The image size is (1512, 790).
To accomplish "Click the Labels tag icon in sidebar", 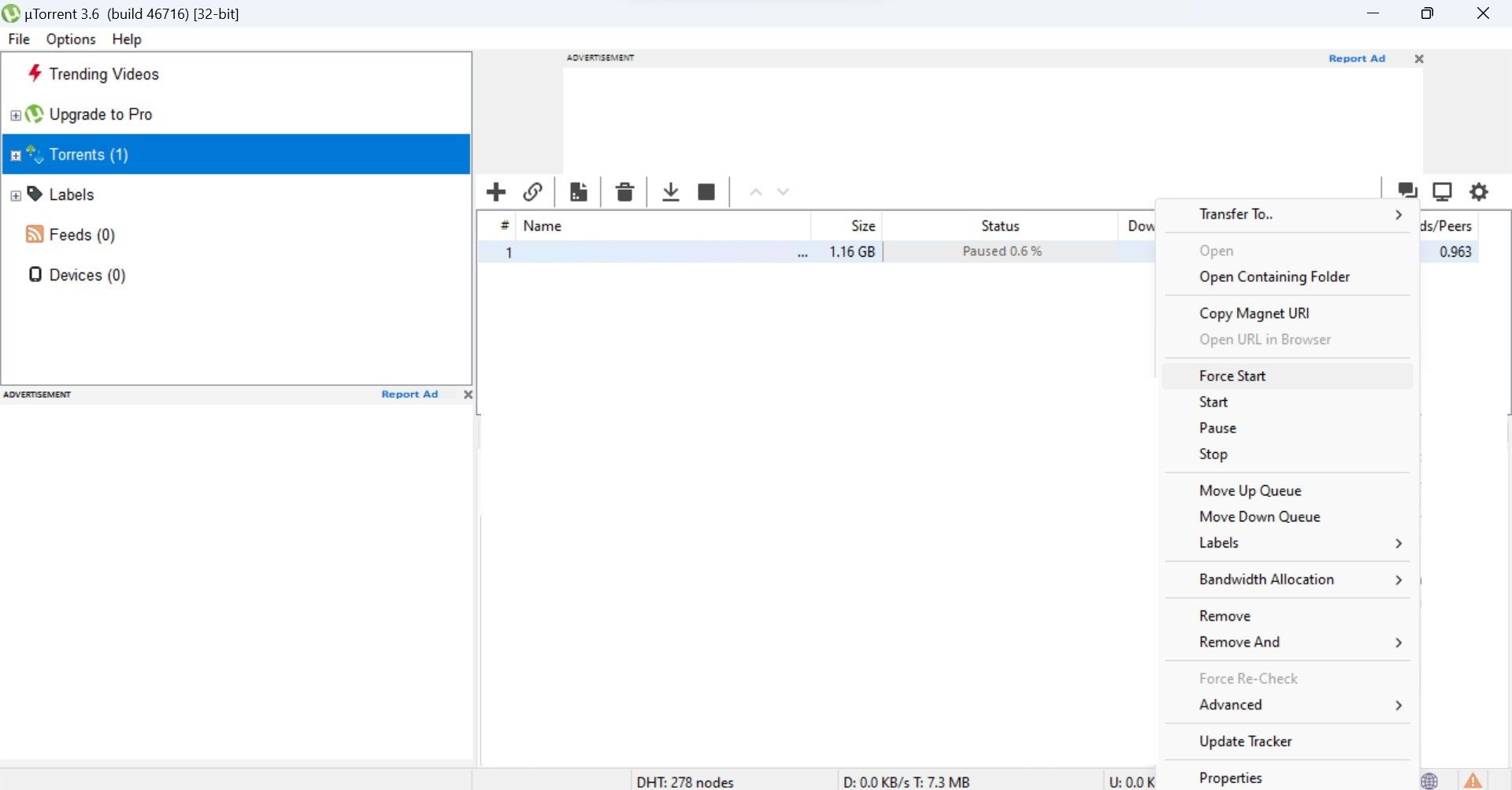I will pyautogui.click(x=35, y=194).
